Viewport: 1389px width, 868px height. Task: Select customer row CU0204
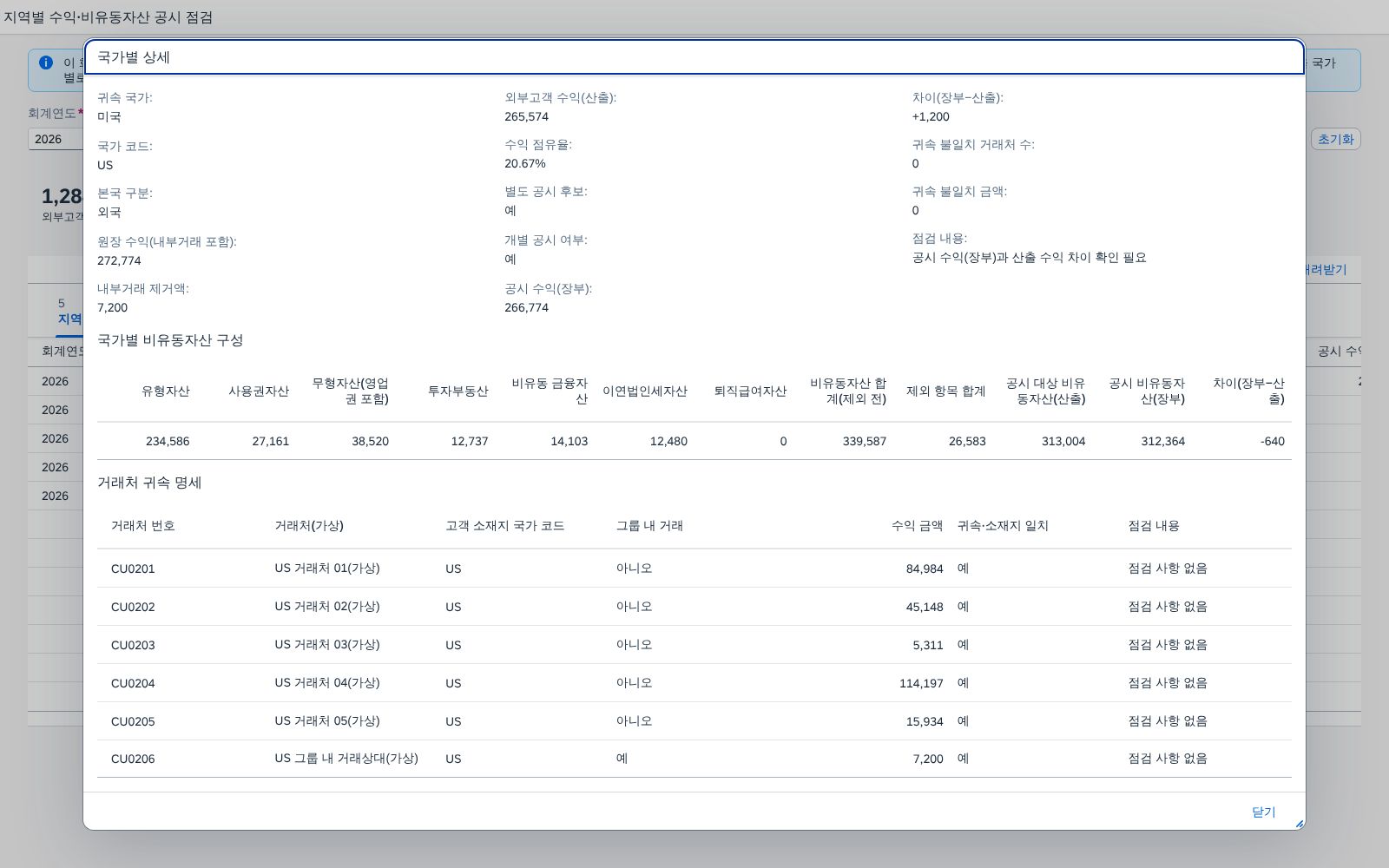pyautogui.click(x=694, y=683)
